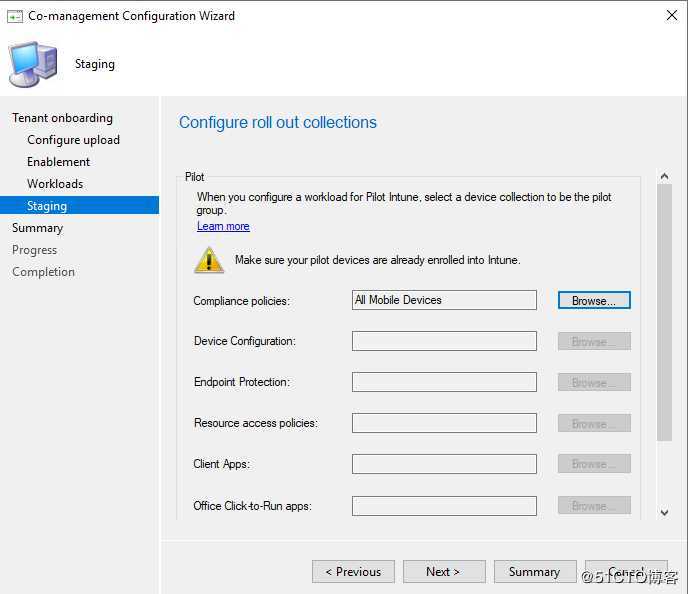Click the Staging page header text
The width and height of the screenshot is (688, 594).
(95, 64)
